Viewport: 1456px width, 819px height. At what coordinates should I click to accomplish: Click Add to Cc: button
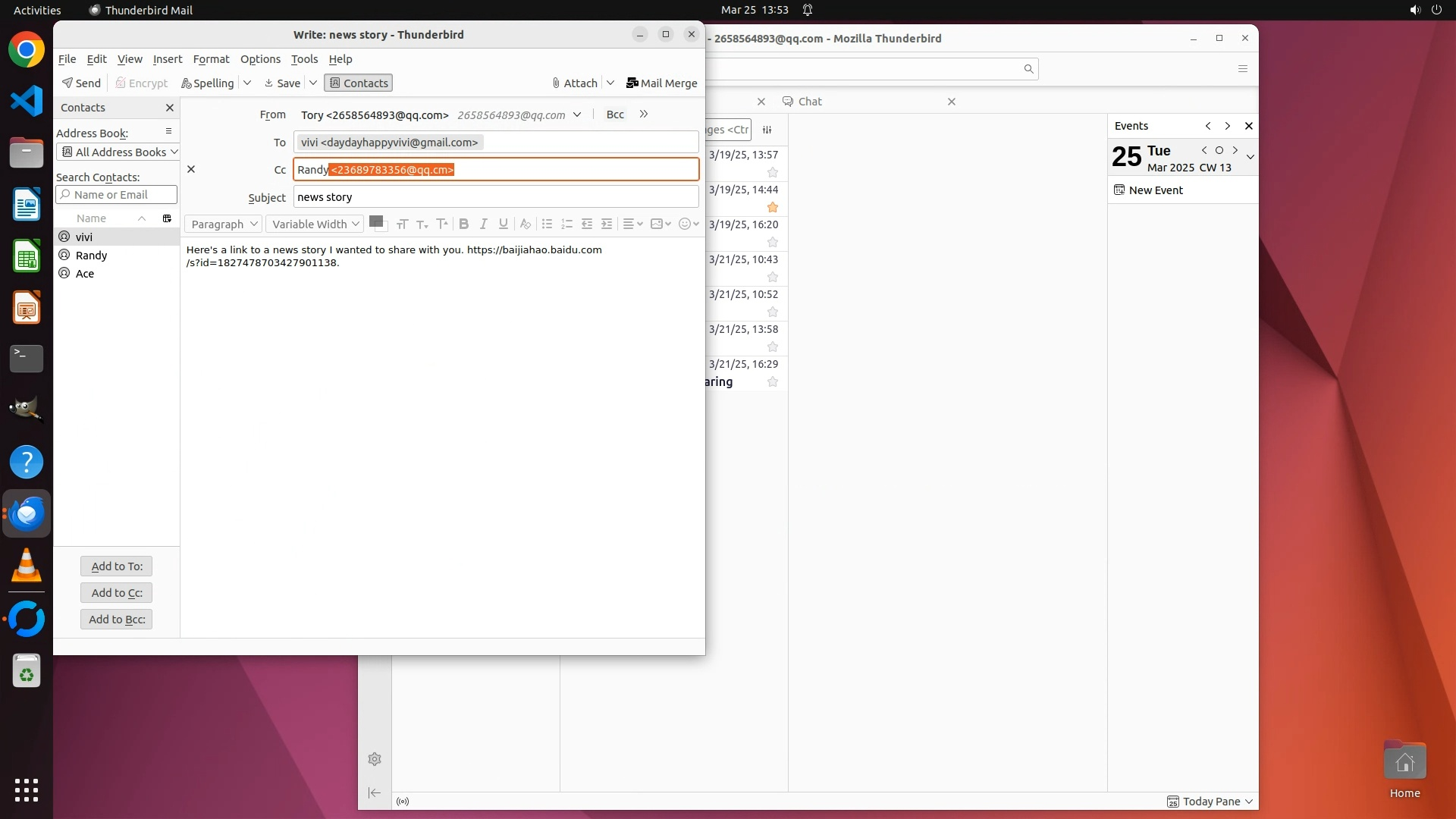click(117, 592)
